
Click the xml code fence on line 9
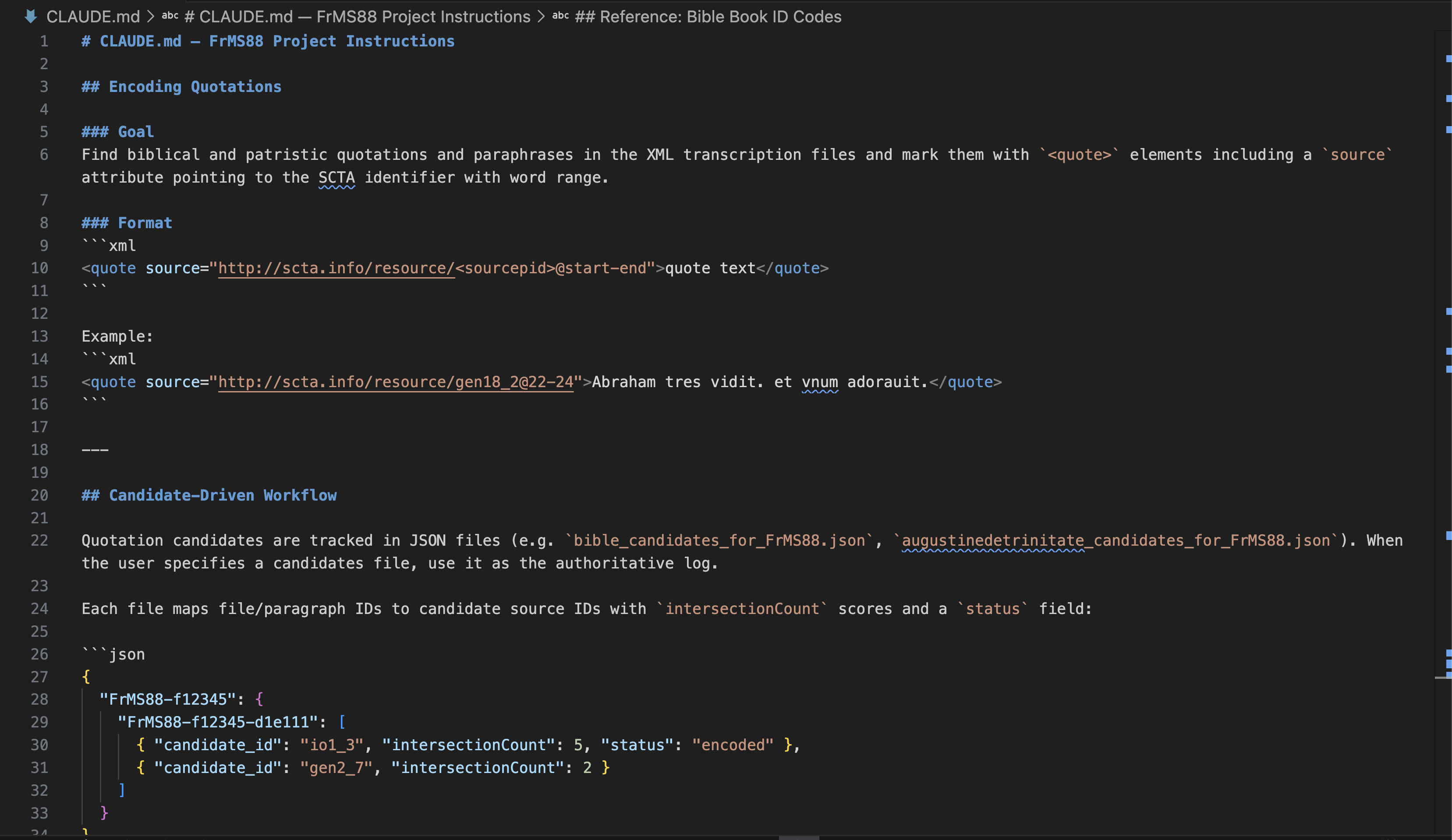click(109, 245)
